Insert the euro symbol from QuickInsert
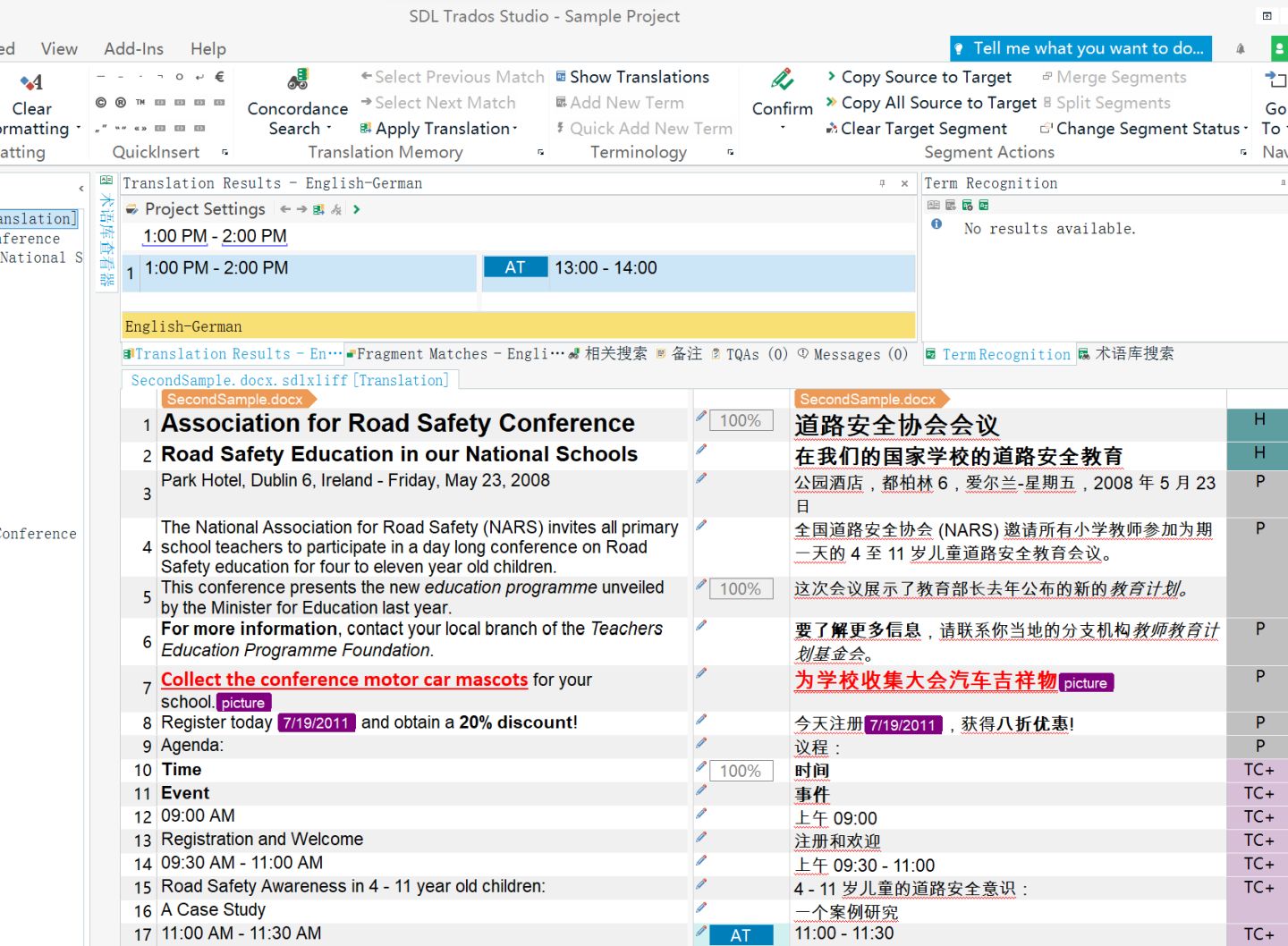Screen dimensions: 1288x946 [x=219, y=77]
